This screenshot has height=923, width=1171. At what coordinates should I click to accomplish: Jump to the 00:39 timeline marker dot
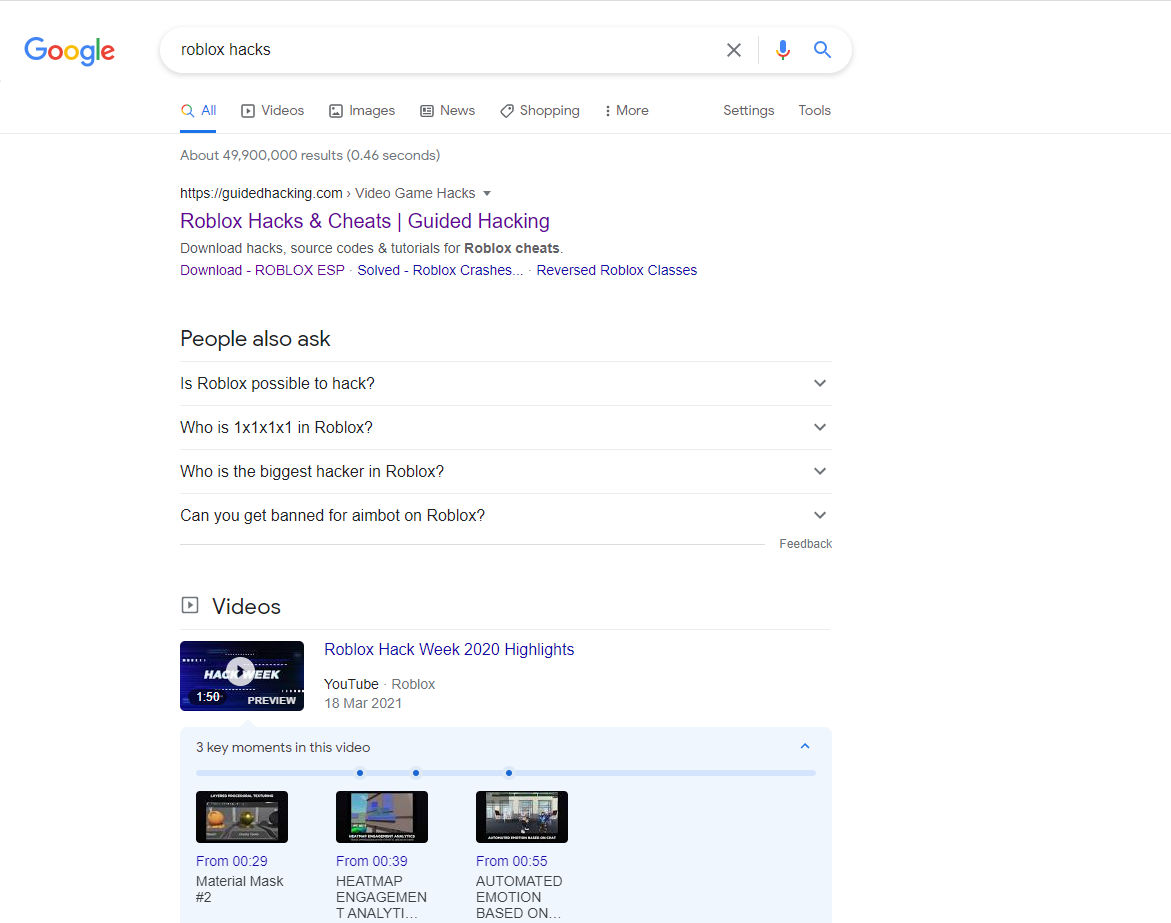(x=416, y=773)
